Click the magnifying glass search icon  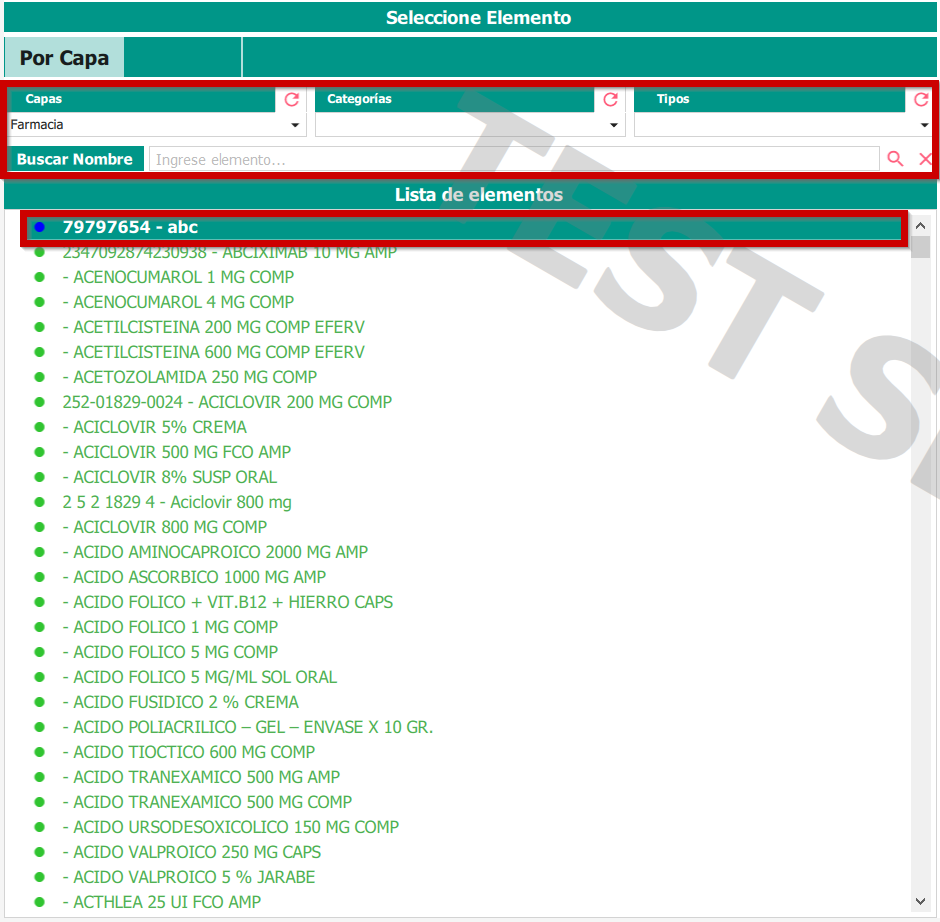pos(895,159)
